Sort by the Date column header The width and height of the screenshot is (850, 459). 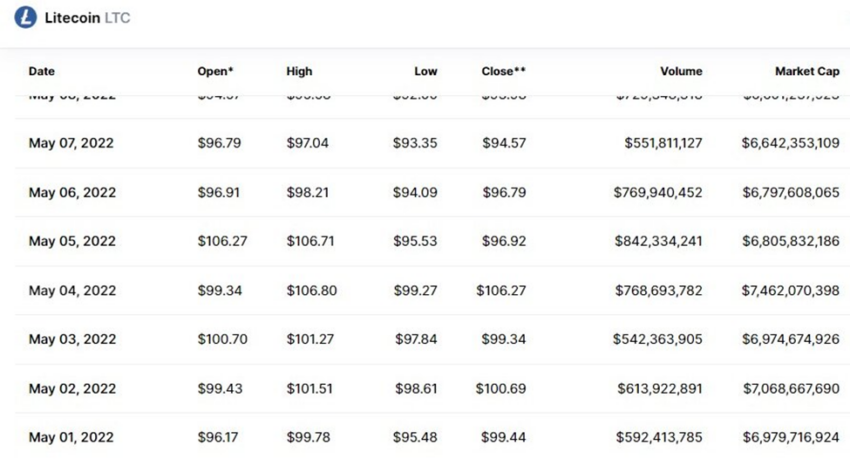(x=42, y=71)
